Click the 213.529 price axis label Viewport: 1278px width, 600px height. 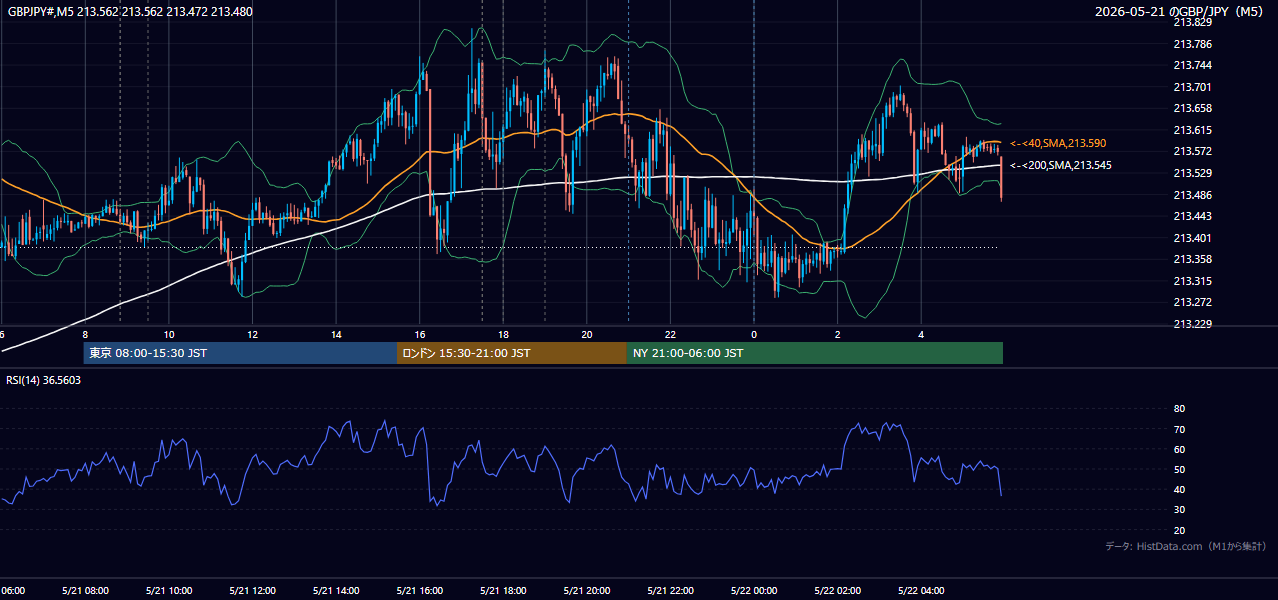click(1192, 173)
